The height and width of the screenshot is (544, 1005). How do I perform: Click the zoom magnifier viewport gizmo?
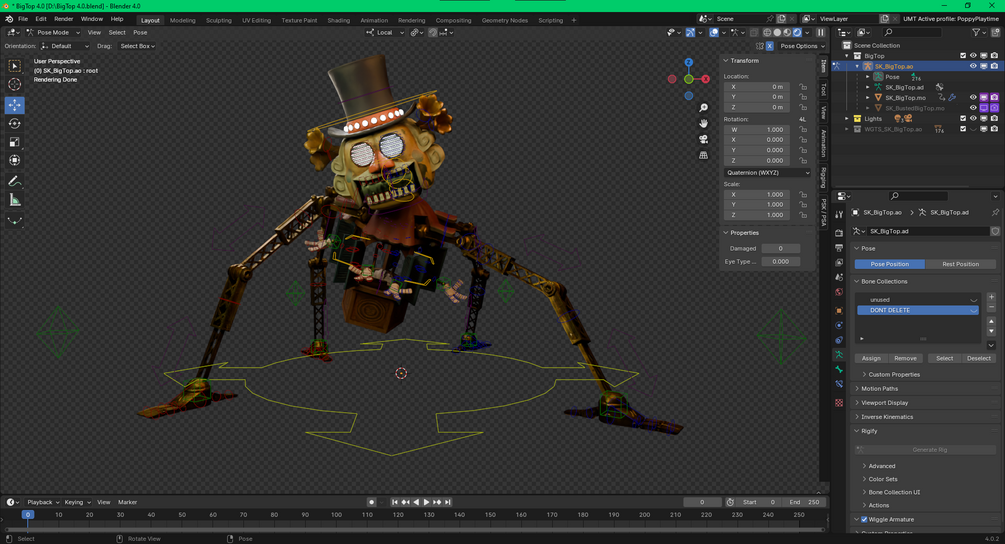pos(703,108)
